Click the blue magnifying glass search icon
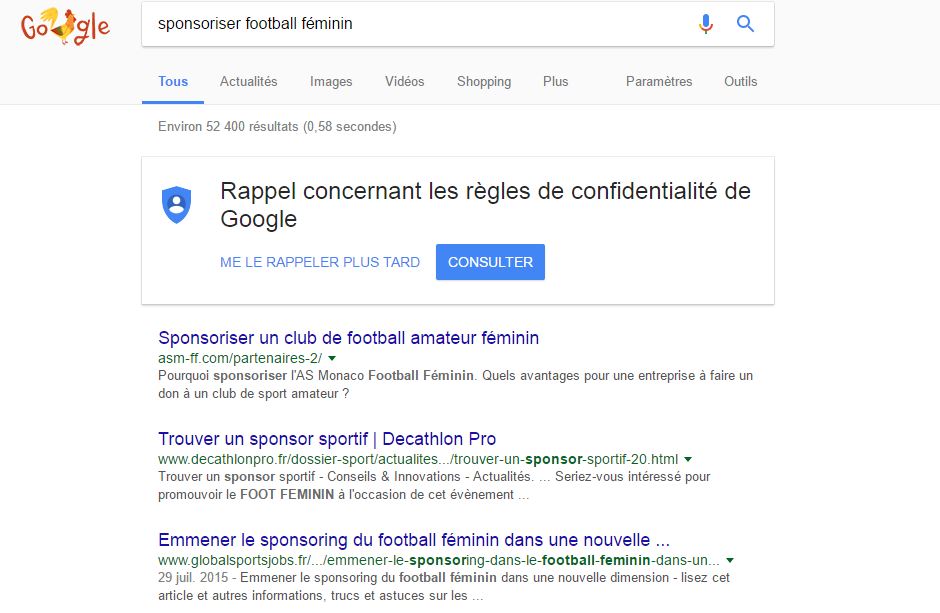 pos(745,24)
